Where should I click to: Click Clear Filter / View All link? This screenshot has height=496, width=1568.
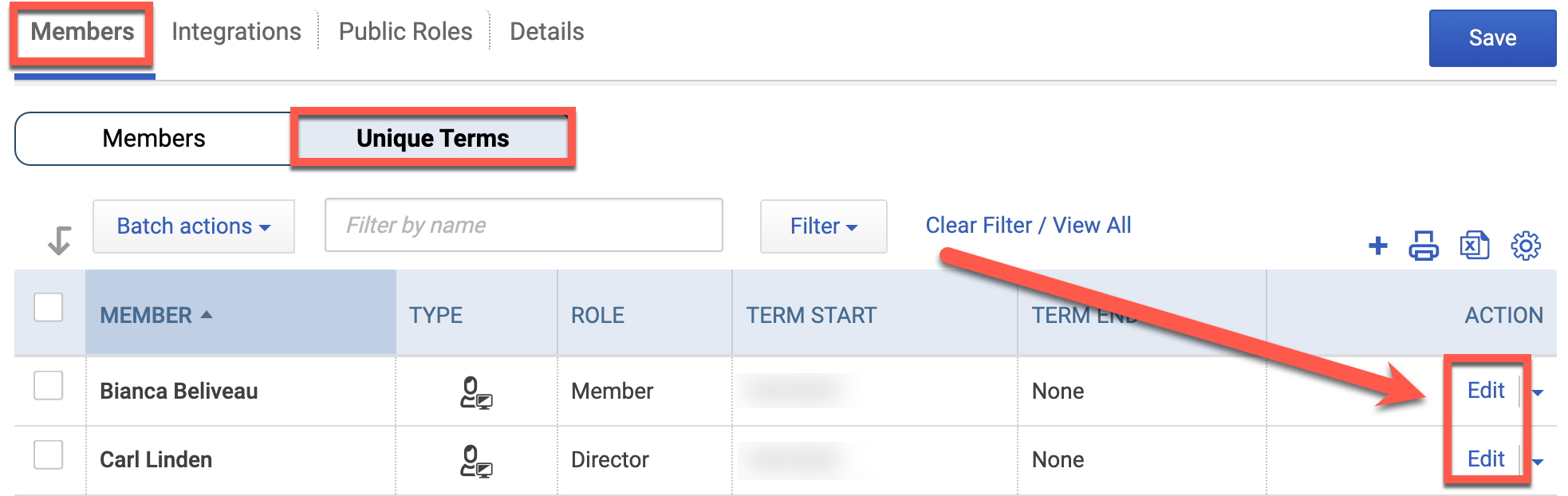1028,226
